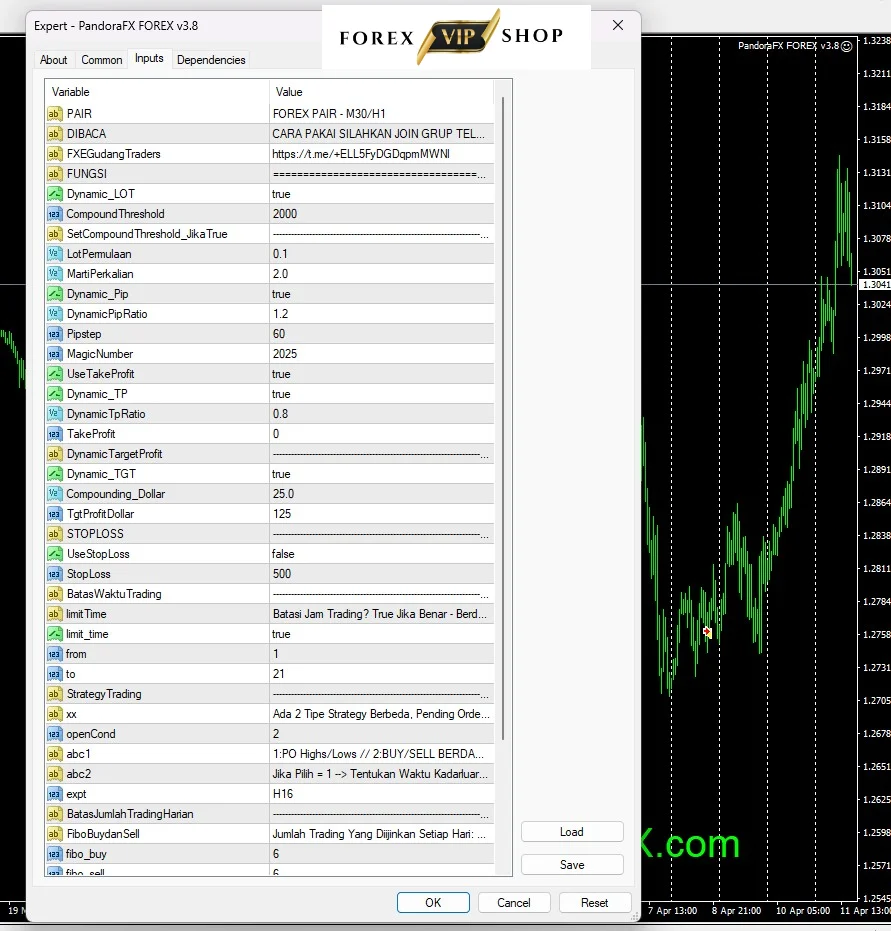Select the UseStopLoss value false
This screenshot has width=891, height=931.
coord(382,554)
